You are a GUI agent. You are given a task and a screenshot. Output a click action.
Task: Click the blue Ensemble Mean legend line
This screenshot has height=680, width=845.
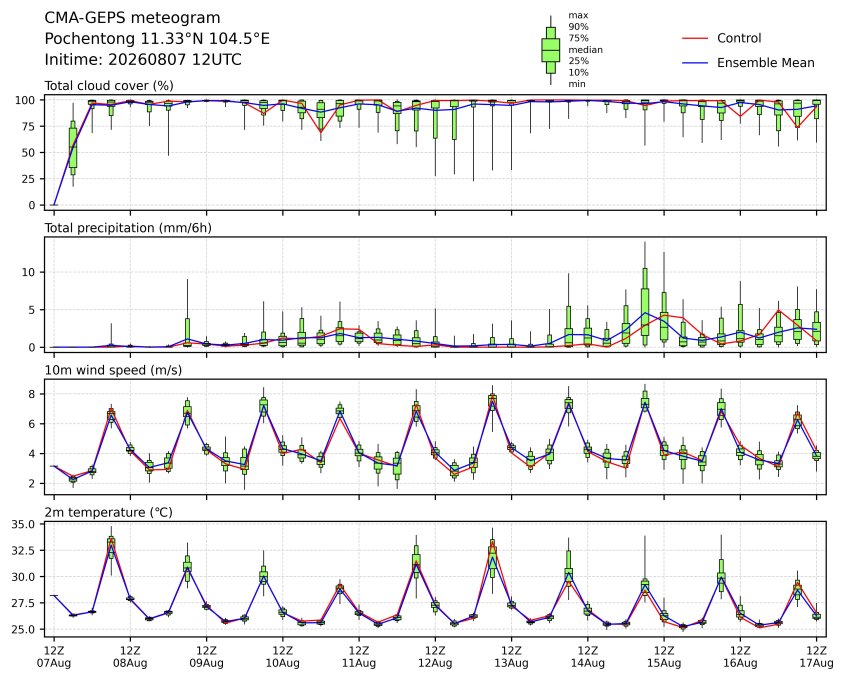695,63
